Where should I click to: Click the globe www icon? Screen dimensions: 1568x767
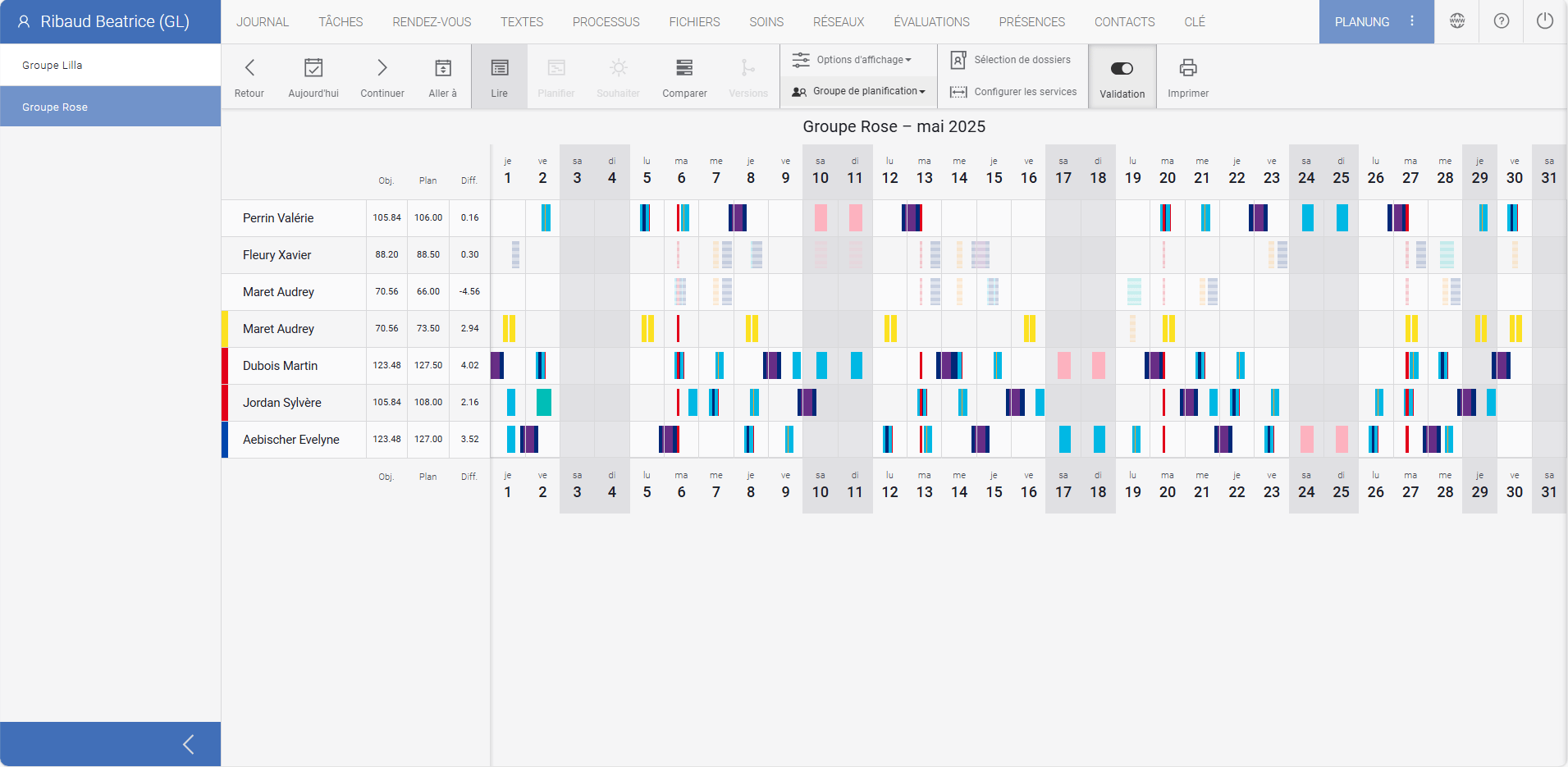point(1457,21)
